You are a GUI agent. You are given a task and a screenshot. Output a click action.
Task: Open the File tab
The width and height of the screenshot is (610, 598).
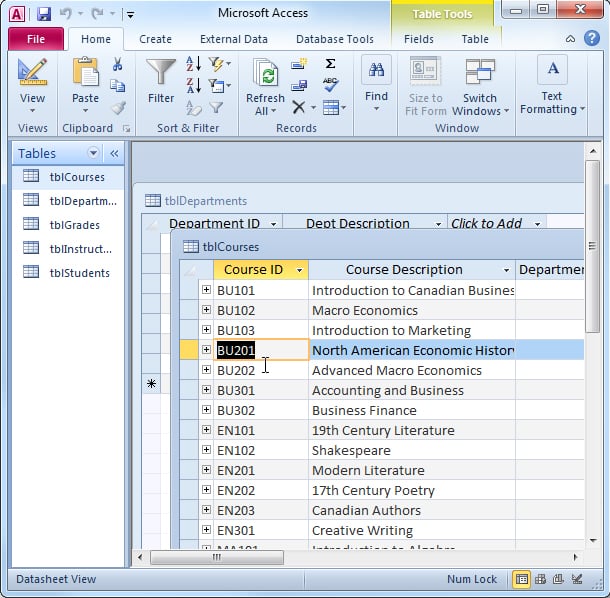click(36, 39)
